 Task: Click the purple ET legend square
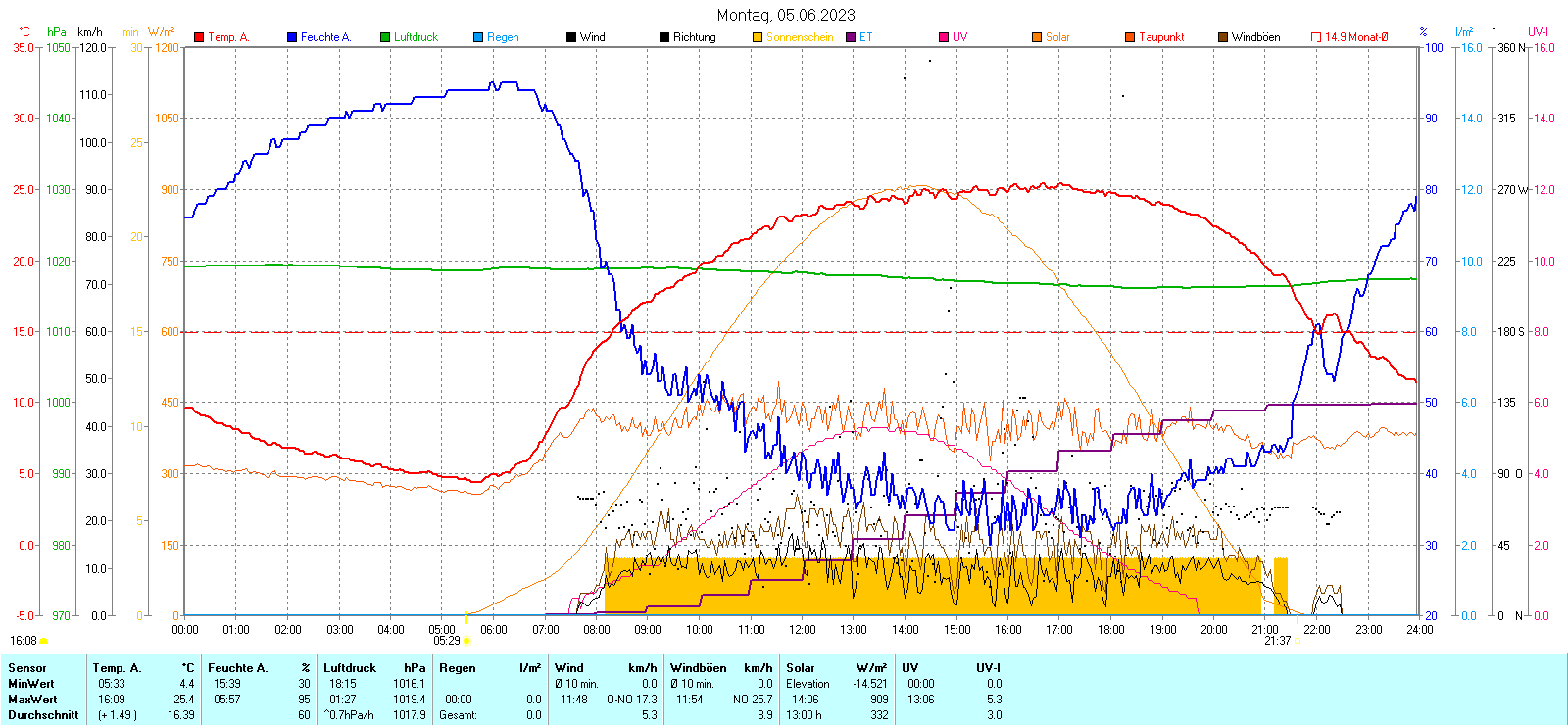pyautogui.click(x=851, y=37)
